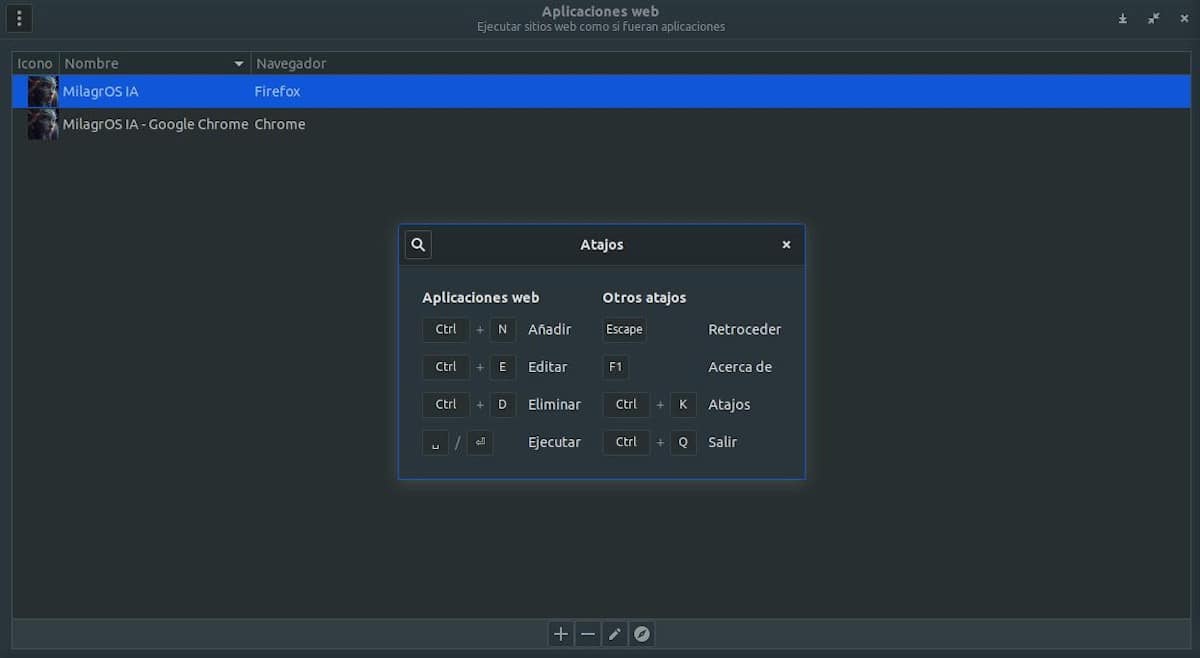
Task: Close the Atajos shortcuts dialog
Action: [x=786, y=244]
